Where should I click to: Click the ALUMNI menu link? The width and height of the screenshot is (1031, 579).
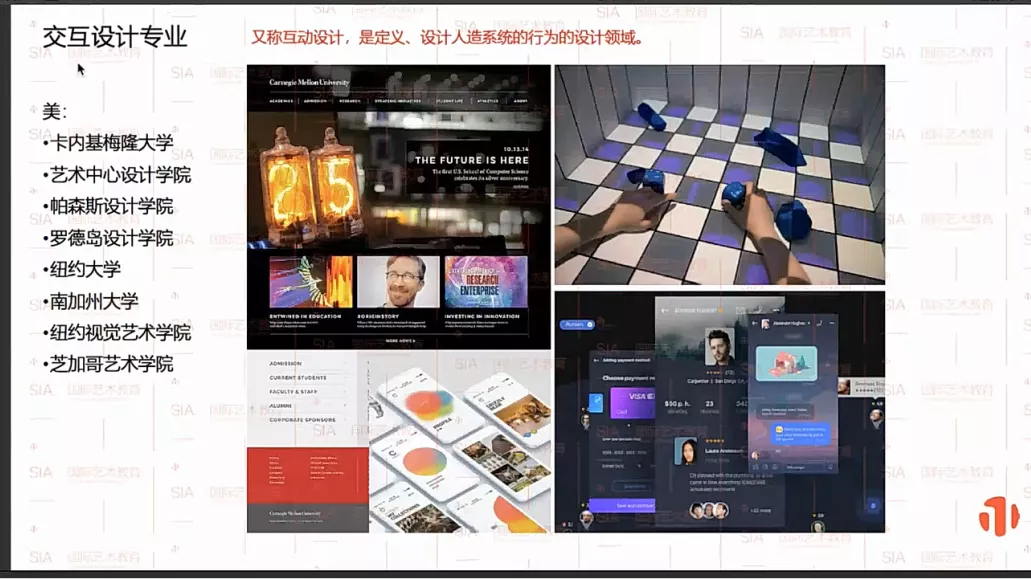coord(280,405)
